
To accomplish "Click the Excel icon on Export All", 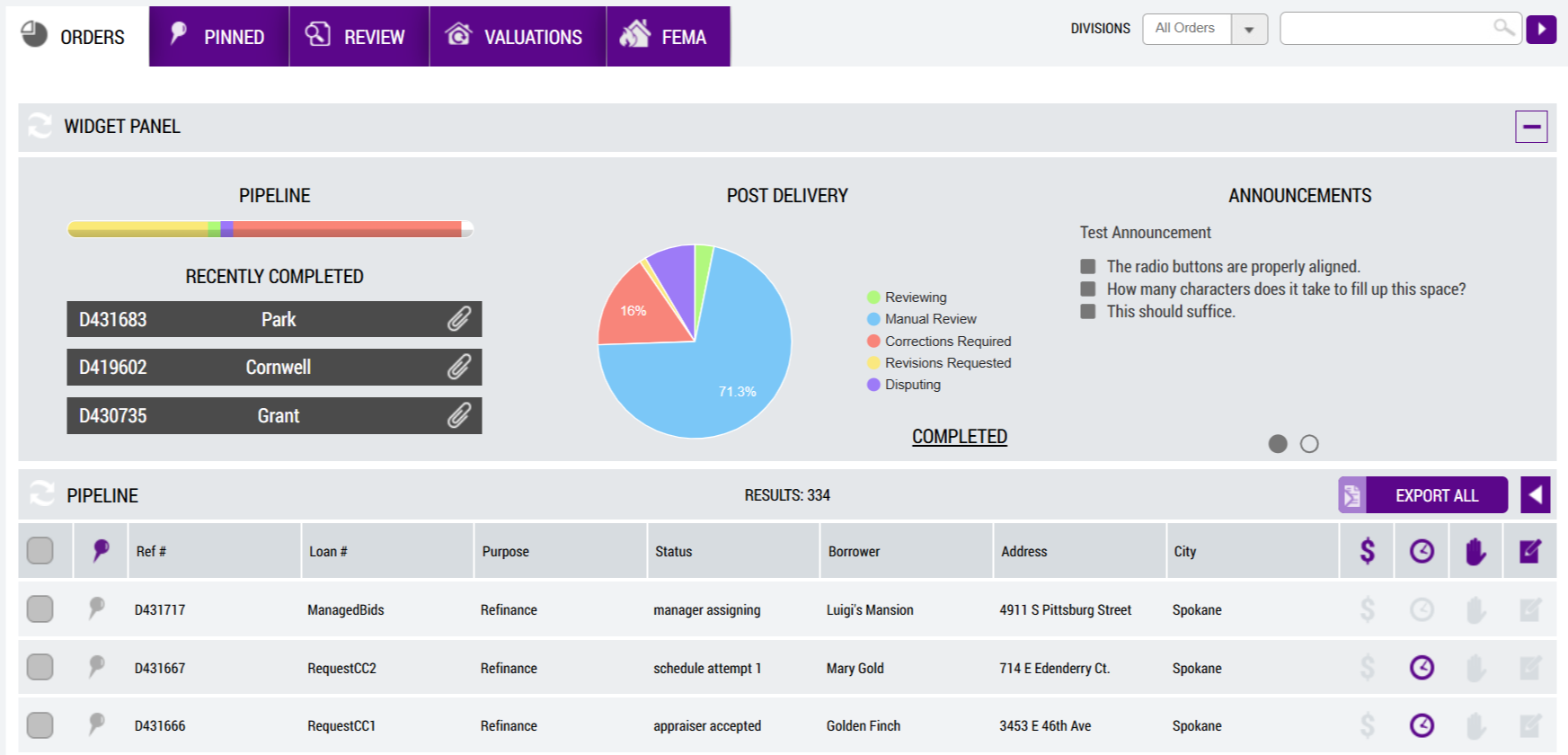I will [1351, 495].
